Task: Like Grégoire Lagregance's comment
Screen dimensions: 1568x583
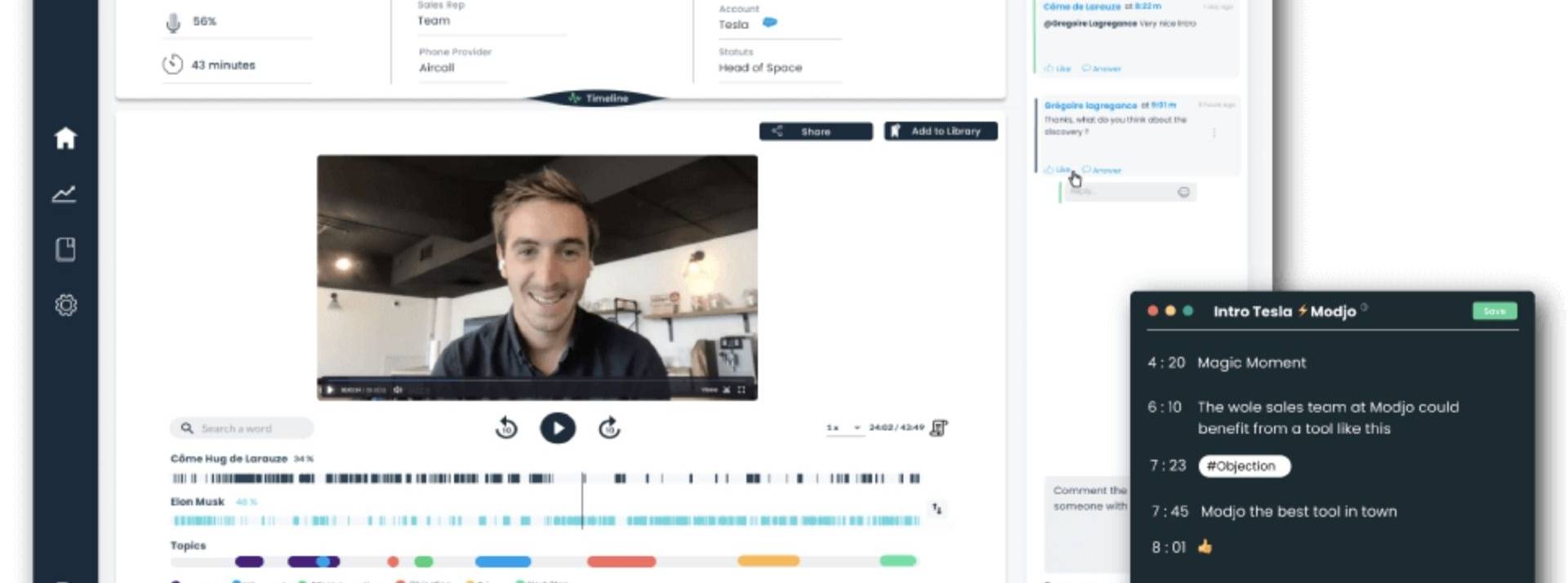Action: tap(1058, 170)
